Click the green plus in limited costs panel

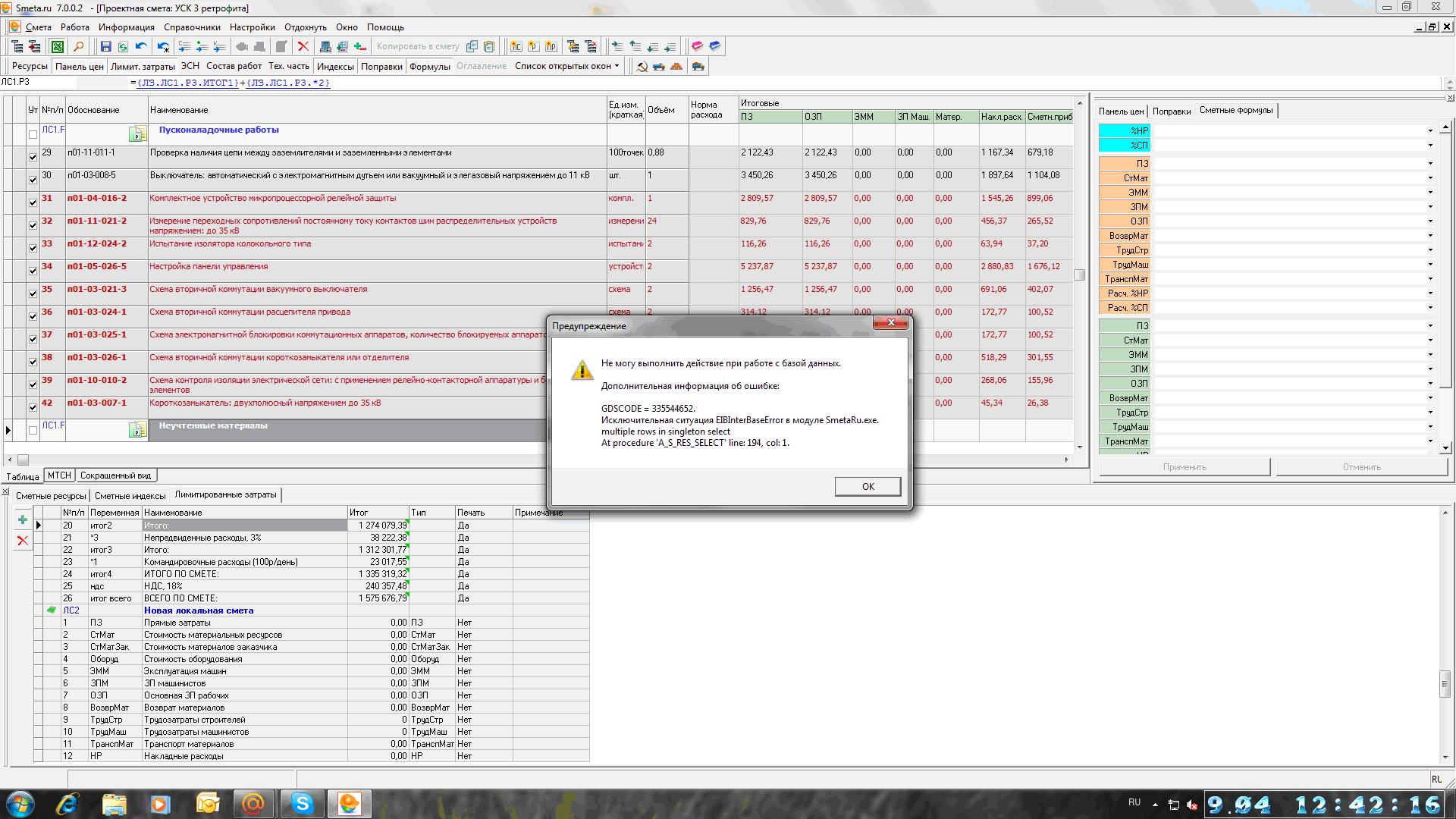click(23, 520)
